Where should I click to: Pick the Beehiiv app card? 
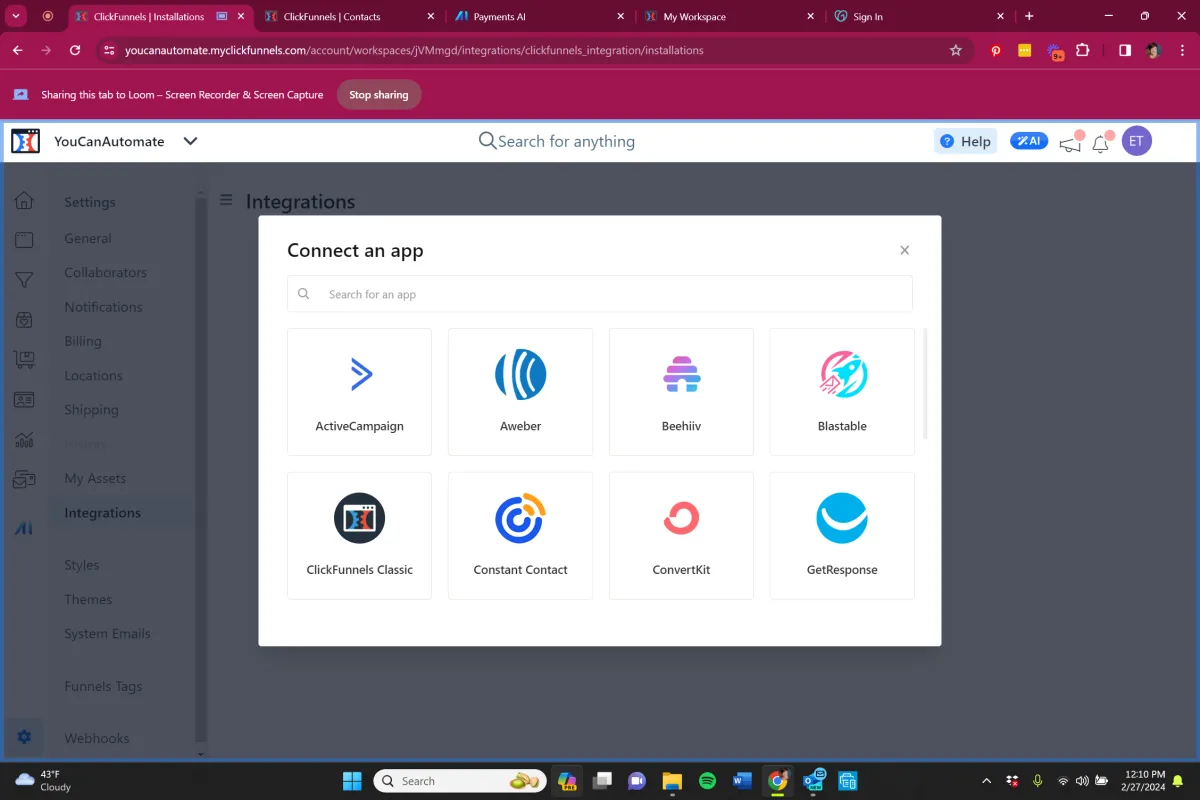pyautogui.click(x=681, y=392)
